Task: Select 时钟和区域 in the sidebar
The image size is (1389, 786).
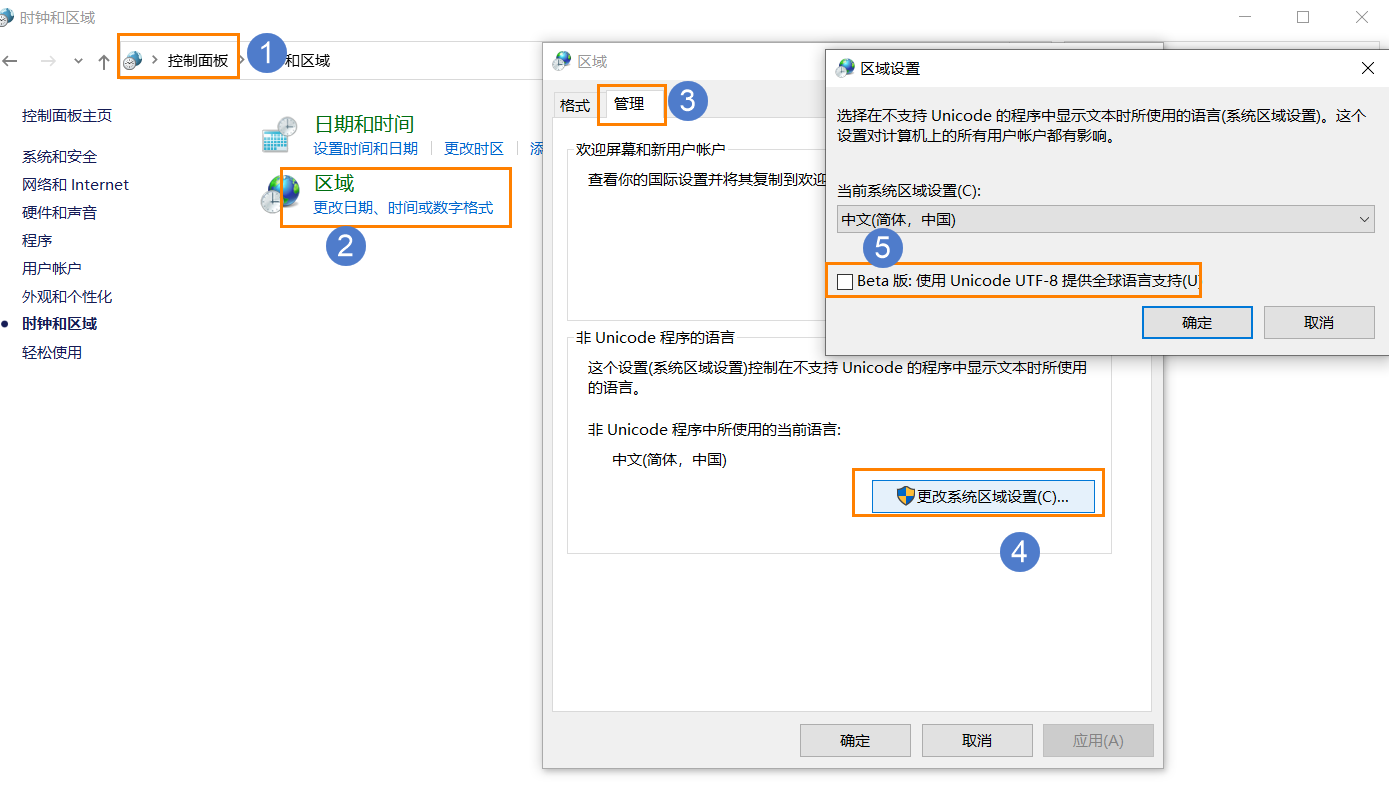Action: coord(59,324)
